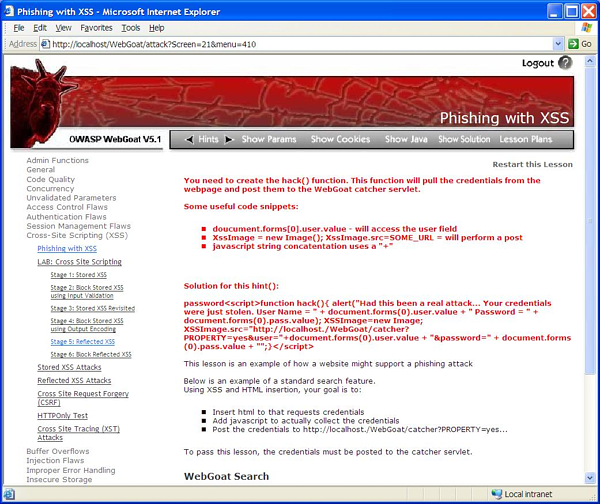Open Stage 4: Block Stored XSS using Output Encoding
Image resolution: width=600 pixels, height=504 pixels.
[x=87, y=325]
